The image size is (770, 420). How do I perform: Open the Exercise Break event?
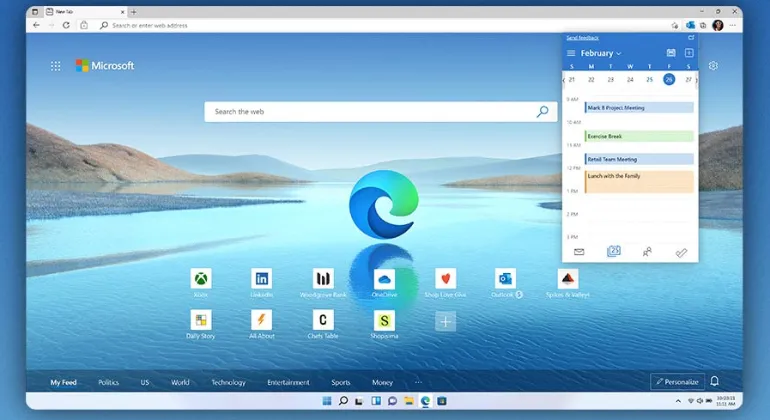coord(639,136)
